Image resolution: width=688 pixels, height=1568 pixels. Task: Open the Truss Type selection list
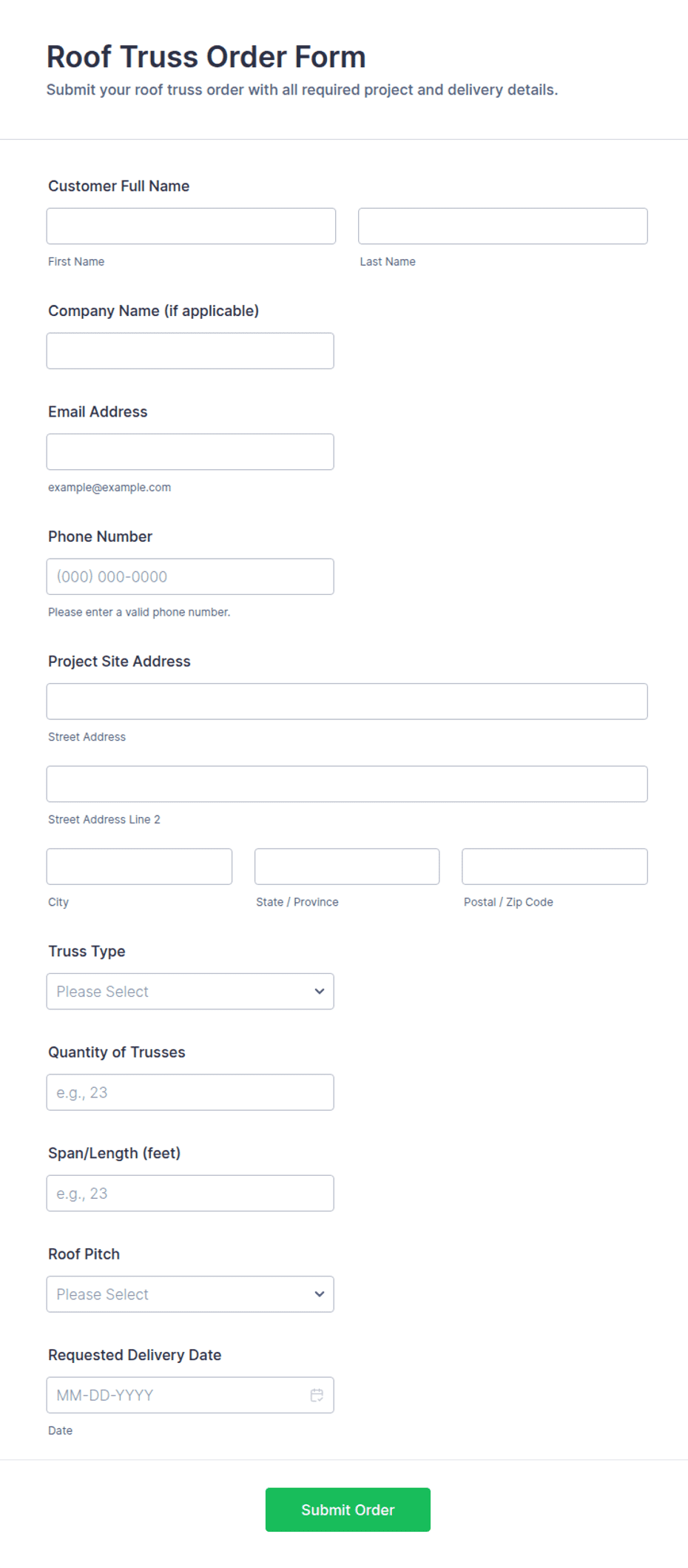[x=189, y=991]
